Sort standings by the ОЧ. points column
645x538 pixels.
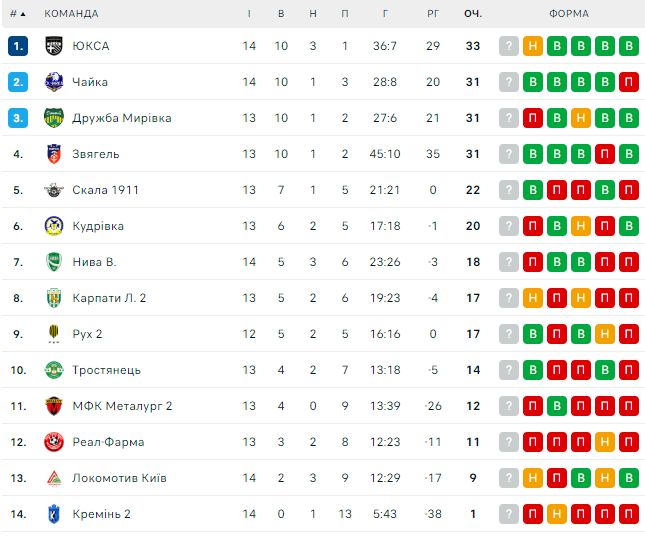[x=473, y=14]
